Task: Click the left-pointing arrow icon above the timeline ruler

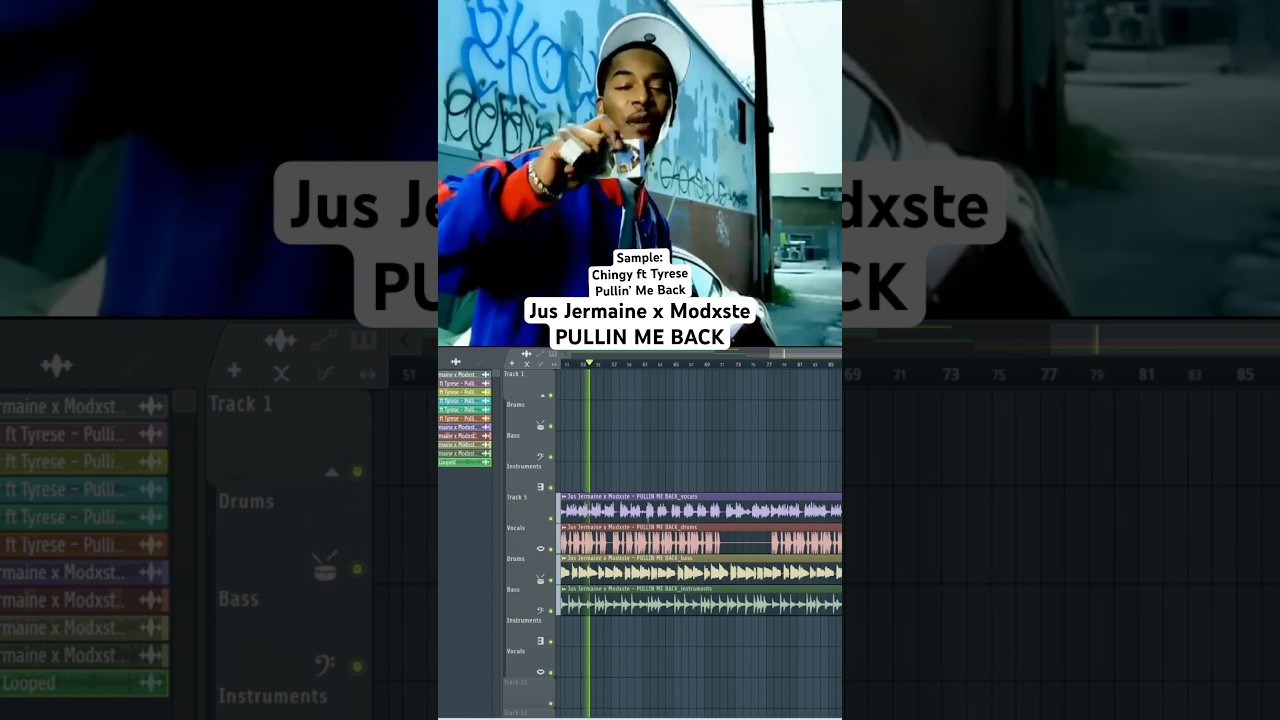Action: pos(565,354)
